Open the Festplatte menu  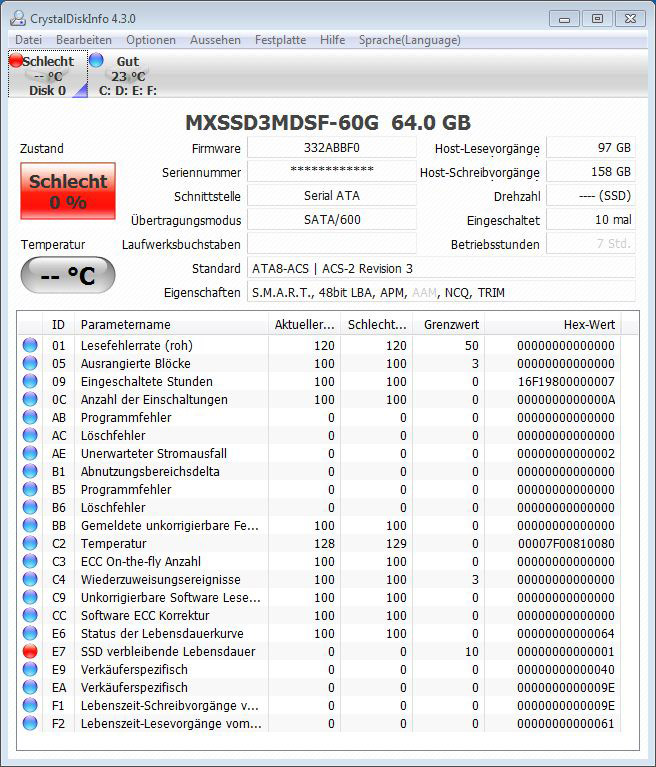[x=280, y=40]
